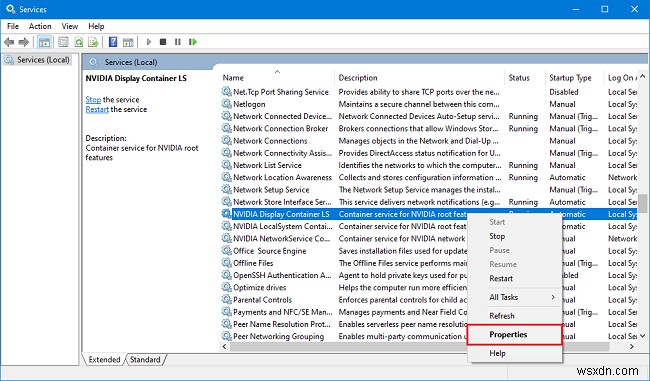
Task: Click the Stop the service link
Action: 93,99
